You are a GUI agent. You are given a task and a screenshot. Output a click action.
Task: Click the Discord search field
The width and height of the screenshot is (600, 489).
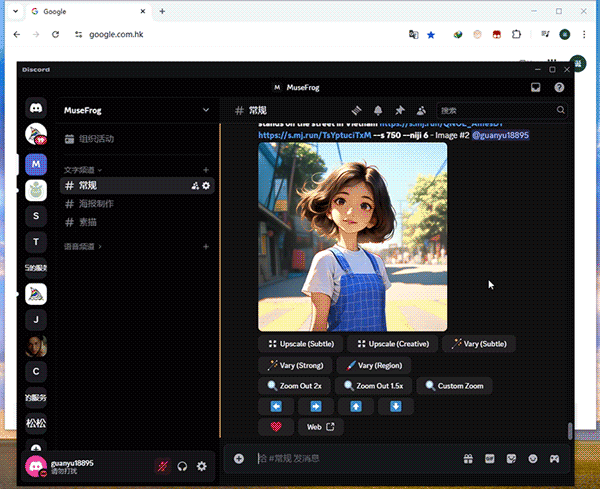coord(501,111)
